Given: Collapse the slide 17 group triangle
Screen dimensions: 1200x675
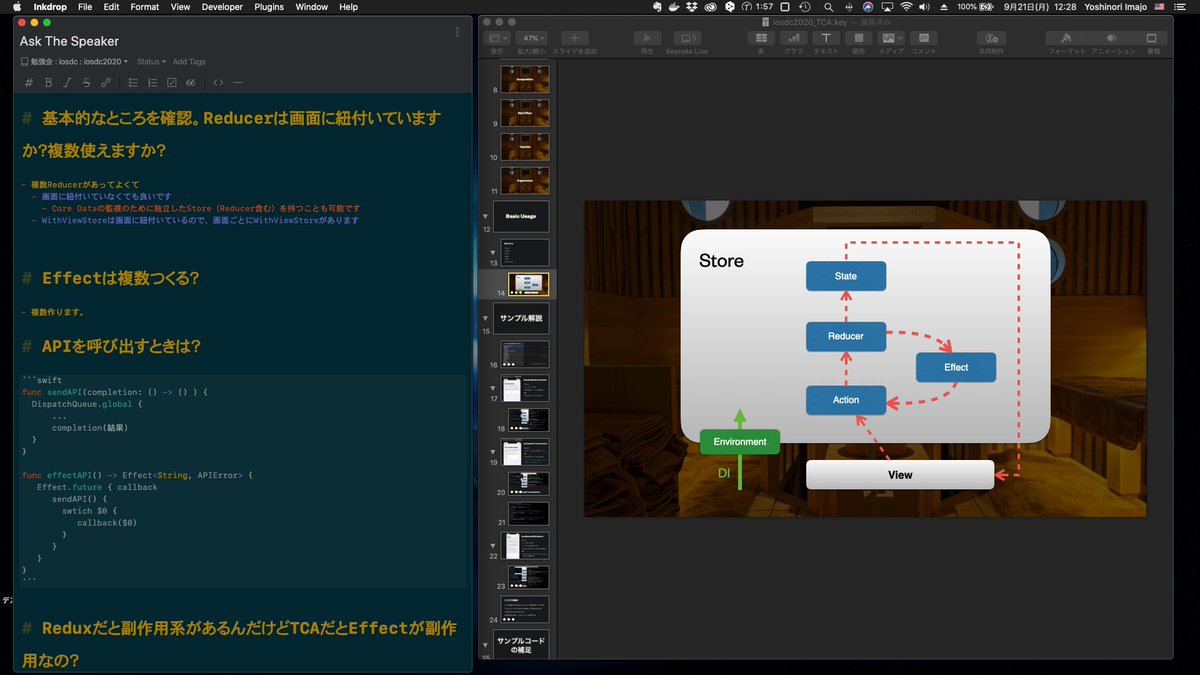Looking at the screenshot, I should [x=492, y=386].
